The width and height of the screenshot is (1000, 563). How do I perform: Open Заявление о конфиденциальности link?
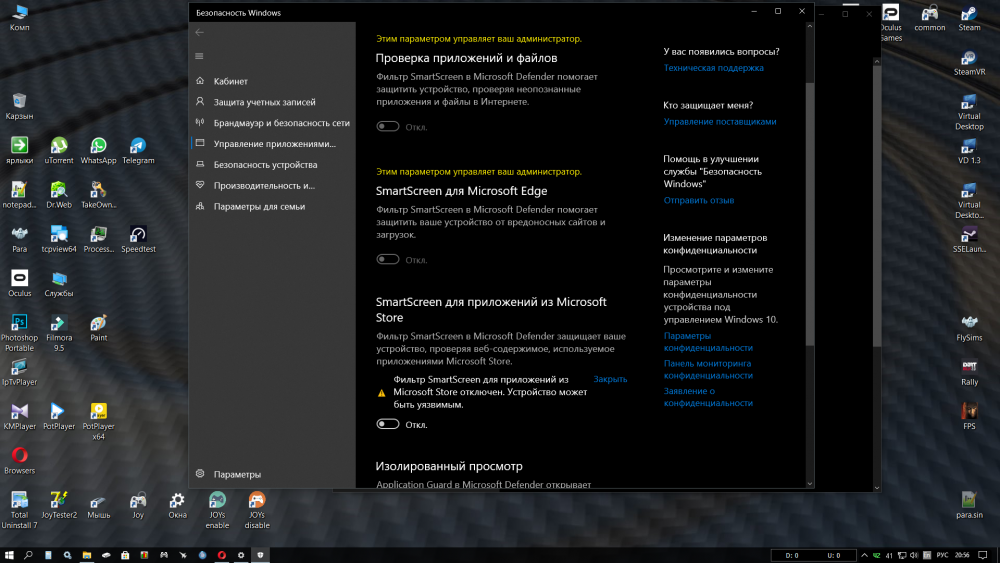708,397
